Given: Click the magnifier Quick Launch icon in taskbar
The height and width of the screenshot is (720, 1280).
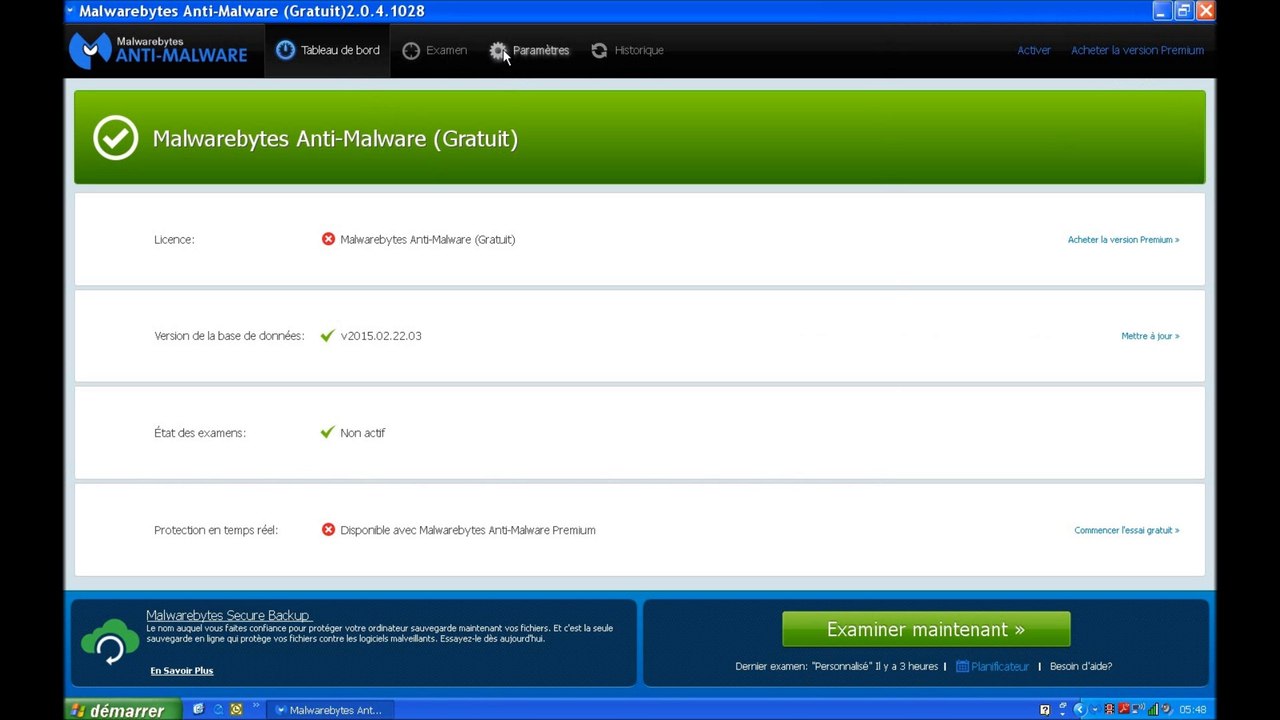Looking at the screenshot, I should (x=218, y=710).
